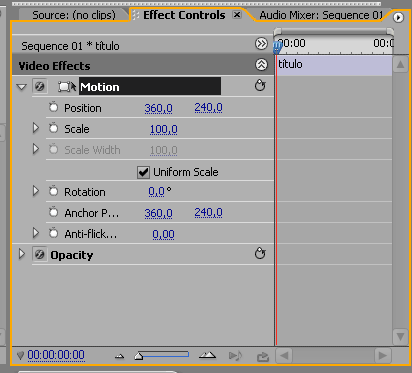Click the blue playhead marker on ruler

click(x=277, y=47)
